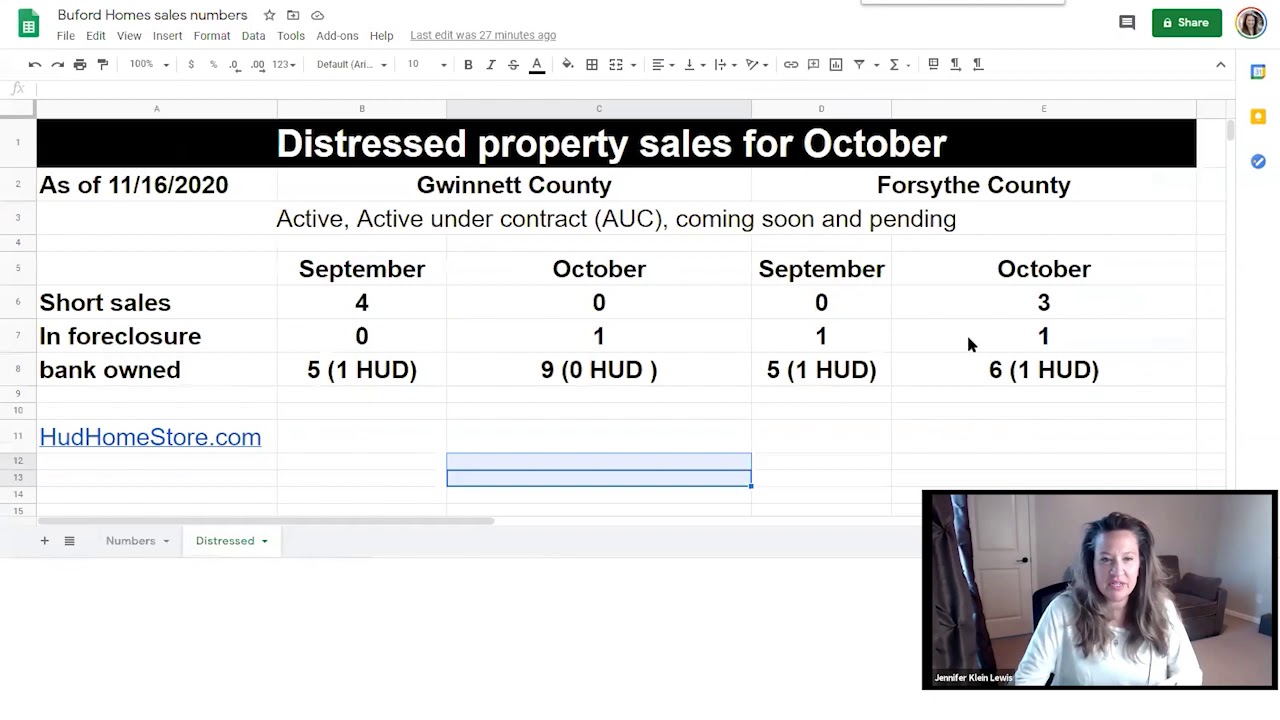1280x720 pixels.
Task: Open the 100% zoom dropdown
Action: (x=148, y=64)
